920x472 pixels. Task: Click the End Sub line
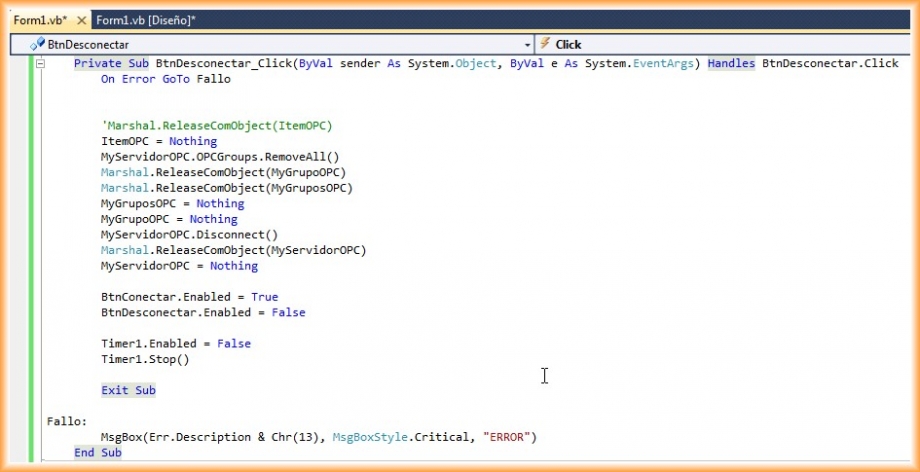(x=97, y=453)
